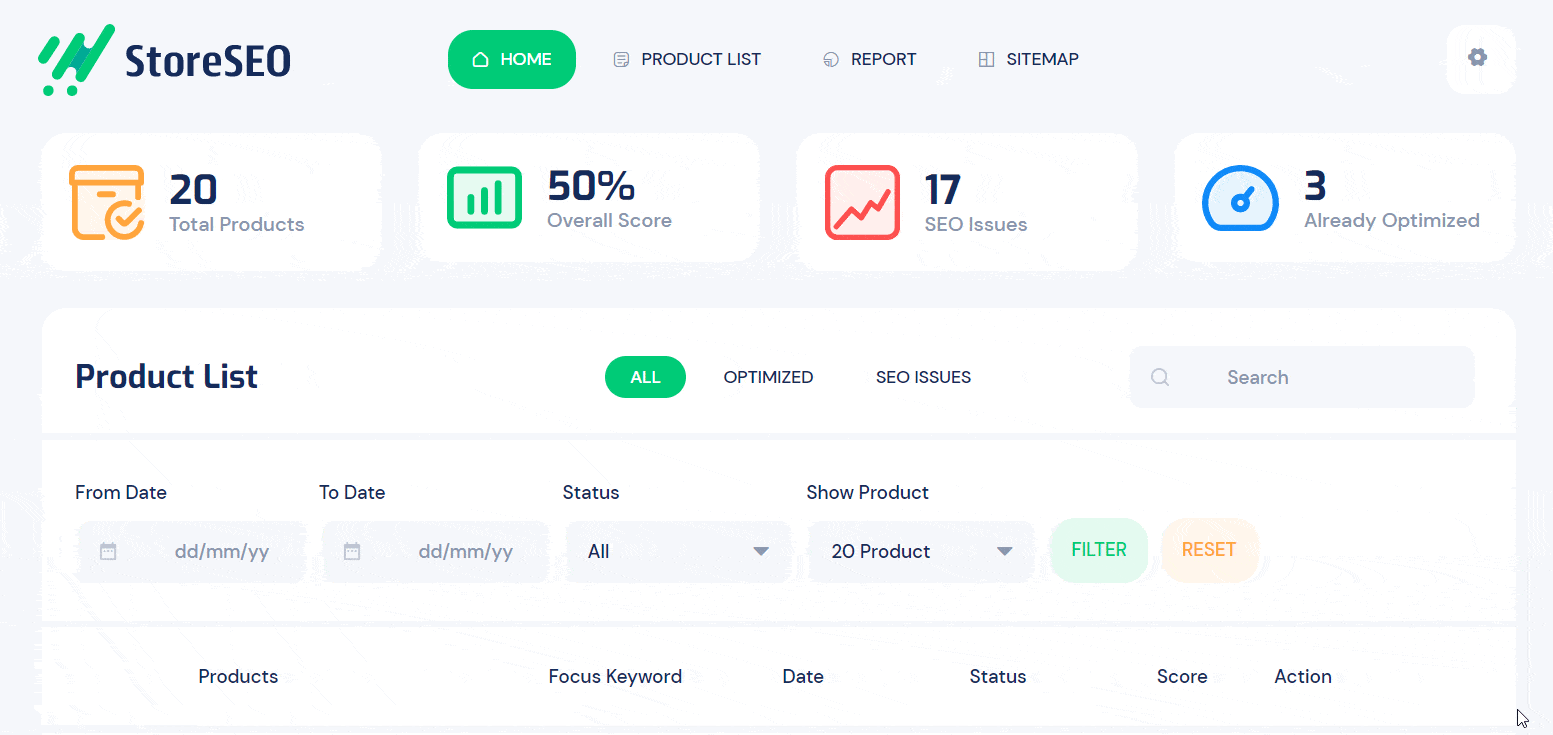The width and height of the screenshot is (1553, 735).
Task: Click the Overall Score bar chart icon
Action: pyautogui.click(x=484, y=198)
